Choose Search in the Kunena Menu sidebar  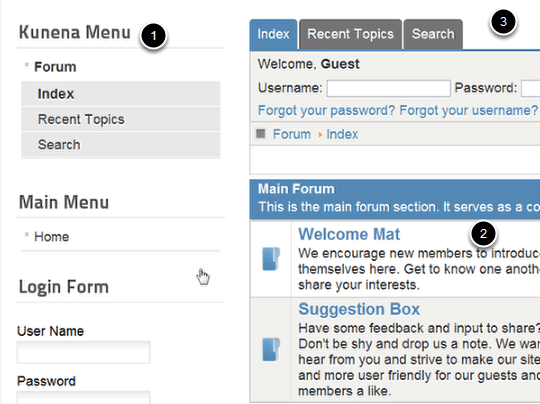[x=121, y=145]
